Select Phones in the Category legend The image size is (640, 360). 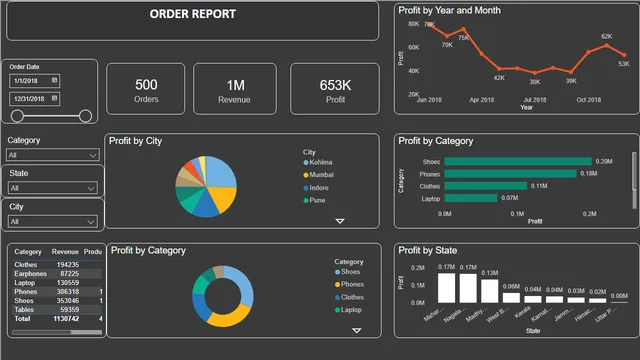pos(349,284)
